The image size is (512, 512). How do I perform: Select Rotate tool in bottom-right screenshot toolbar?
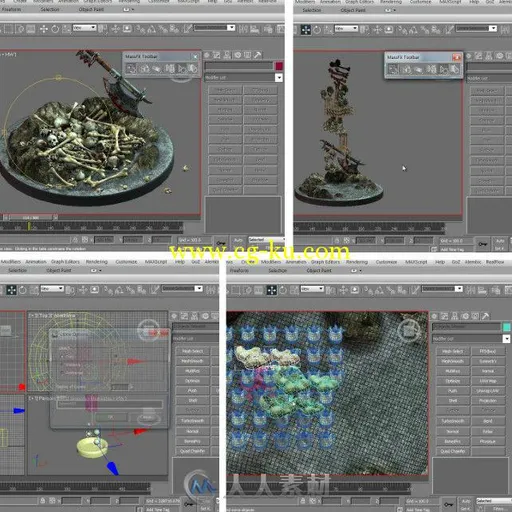[283, 290]
